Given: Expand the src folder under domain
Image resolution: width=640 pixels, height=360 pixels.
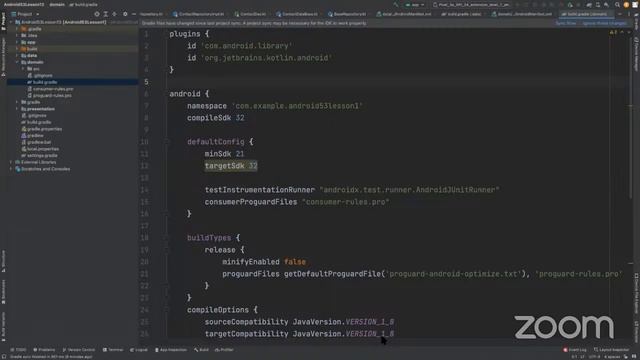Looking at the screenshot, I should [23, 69].
